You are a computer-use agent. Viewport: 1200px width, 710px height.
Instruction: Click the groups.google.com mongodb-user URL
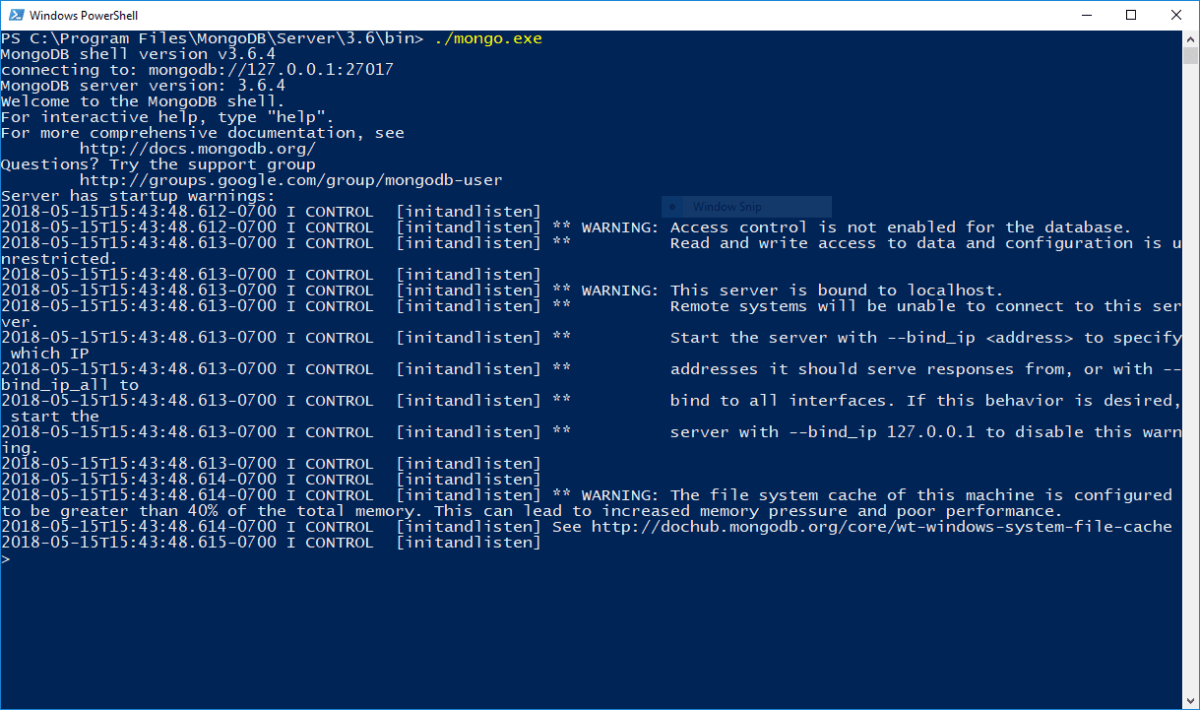pyautogui.click(x=290, y=181)
